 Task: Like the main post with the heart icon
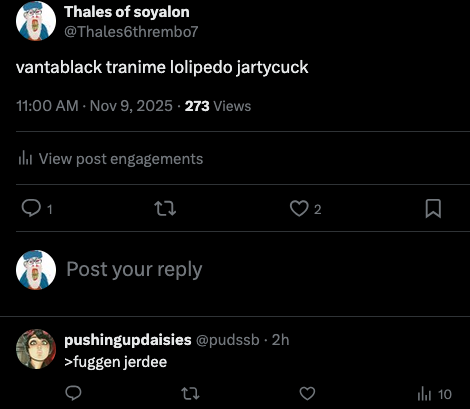point(299,209)
